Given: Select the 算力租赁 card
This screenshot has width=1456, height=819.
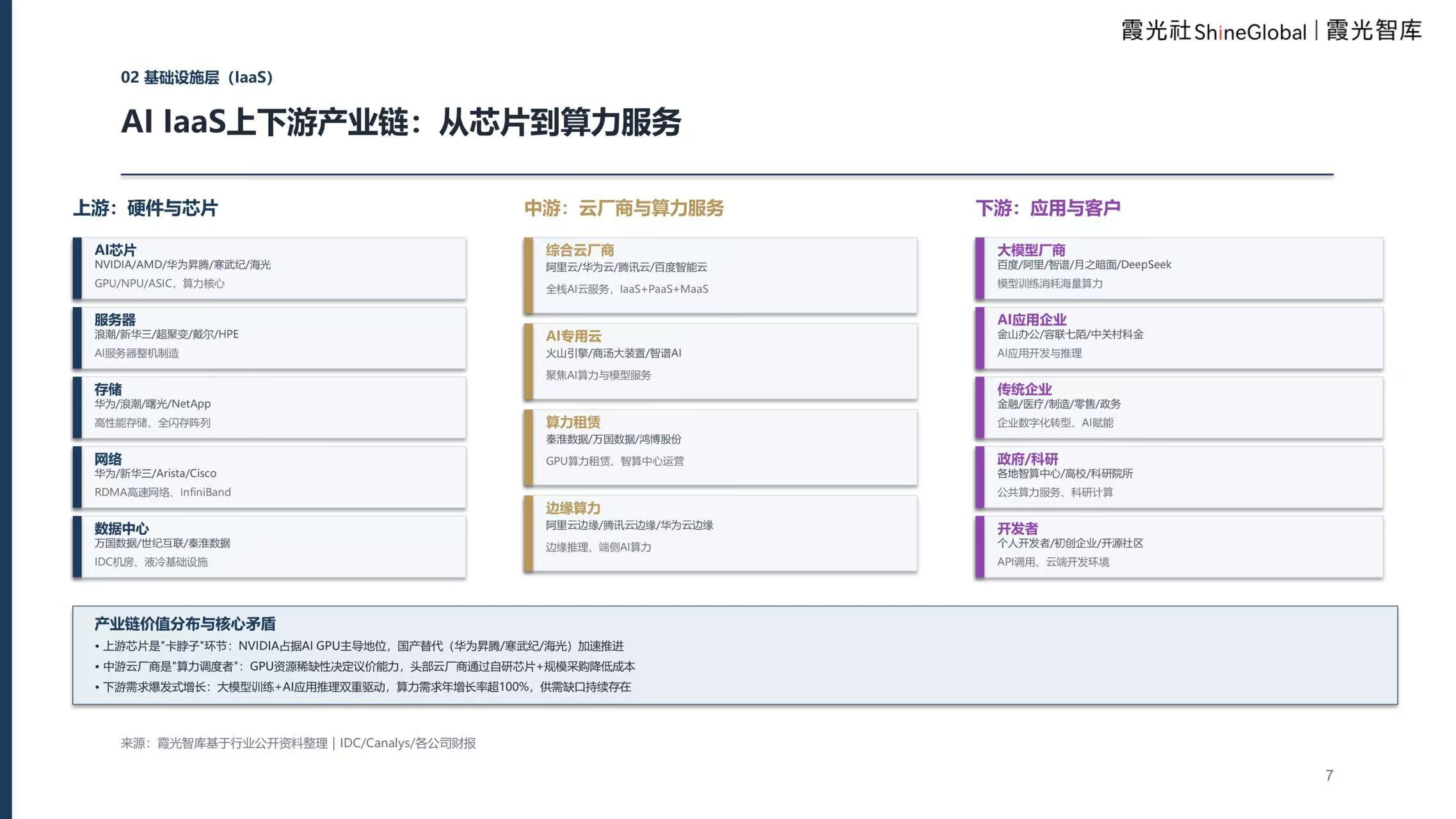Looking at the screenshot, I should pyautogui.click(x=721, y=447).
